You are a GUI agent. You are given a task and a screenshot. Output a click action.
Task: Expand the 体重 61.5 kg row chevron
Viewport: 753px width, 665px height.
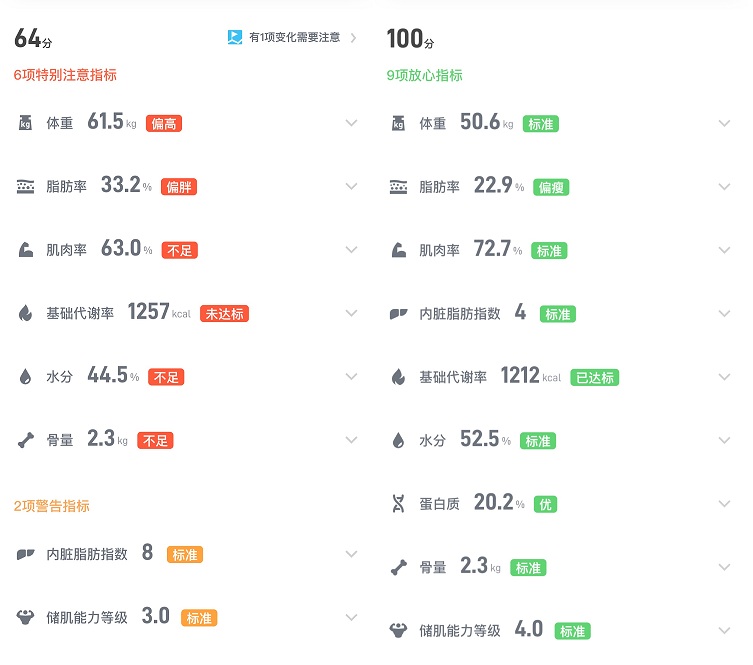click(351, 123)
